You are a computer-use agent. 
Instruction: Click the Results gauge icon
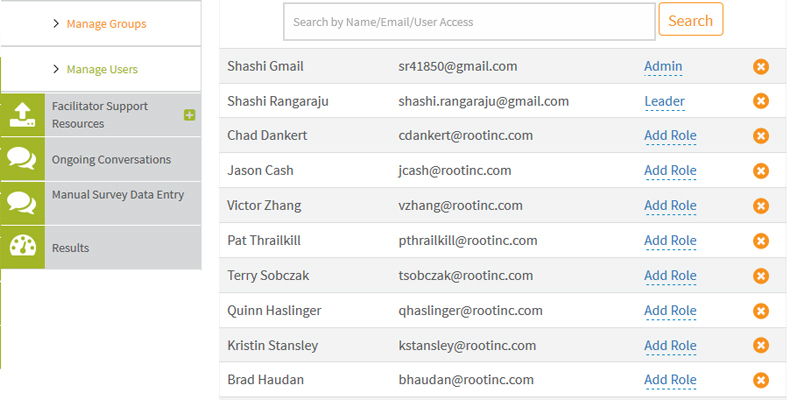pyautogui.click(x=22, y=247)
